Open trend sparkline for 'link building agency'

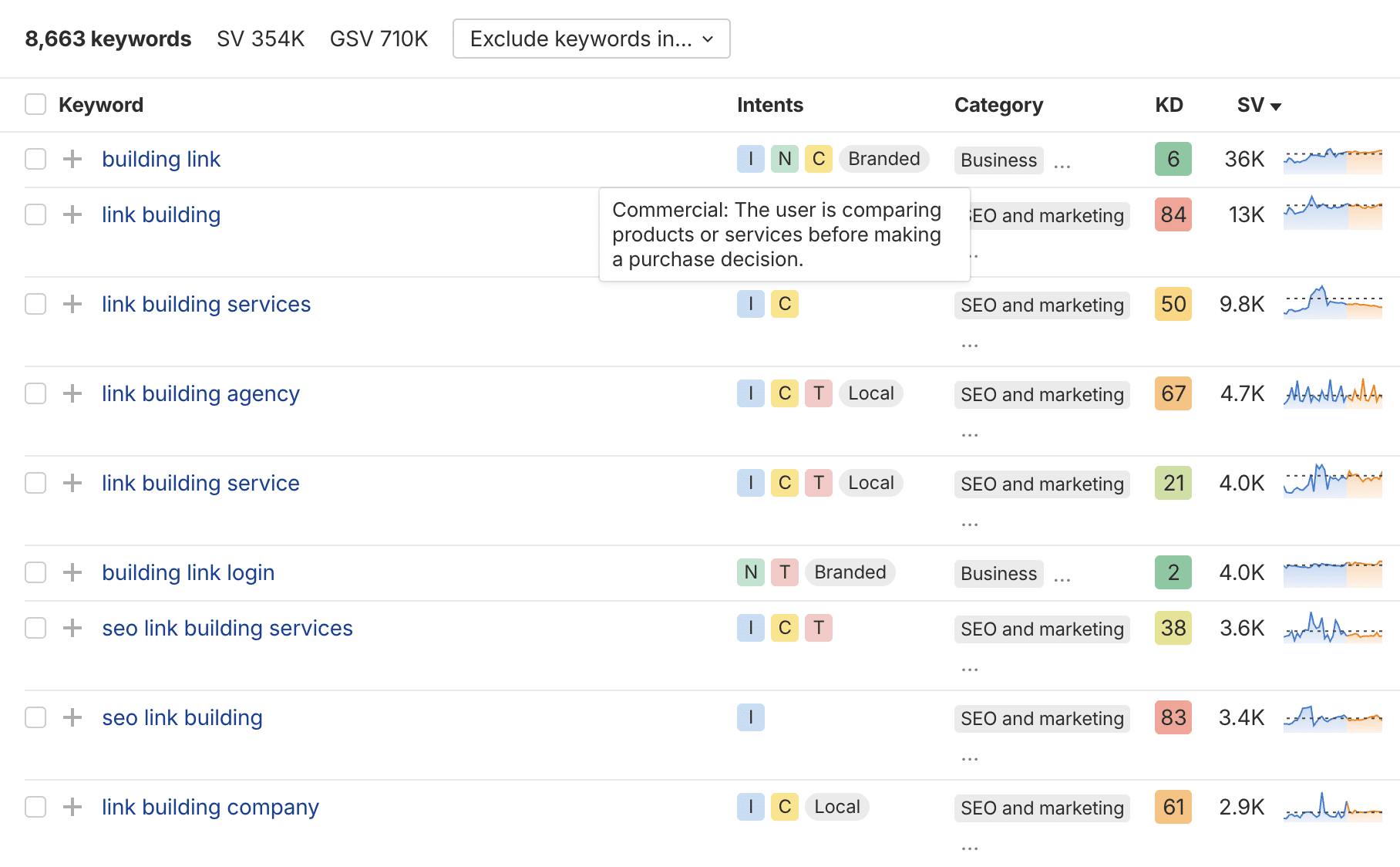[x=1333, y=393]
